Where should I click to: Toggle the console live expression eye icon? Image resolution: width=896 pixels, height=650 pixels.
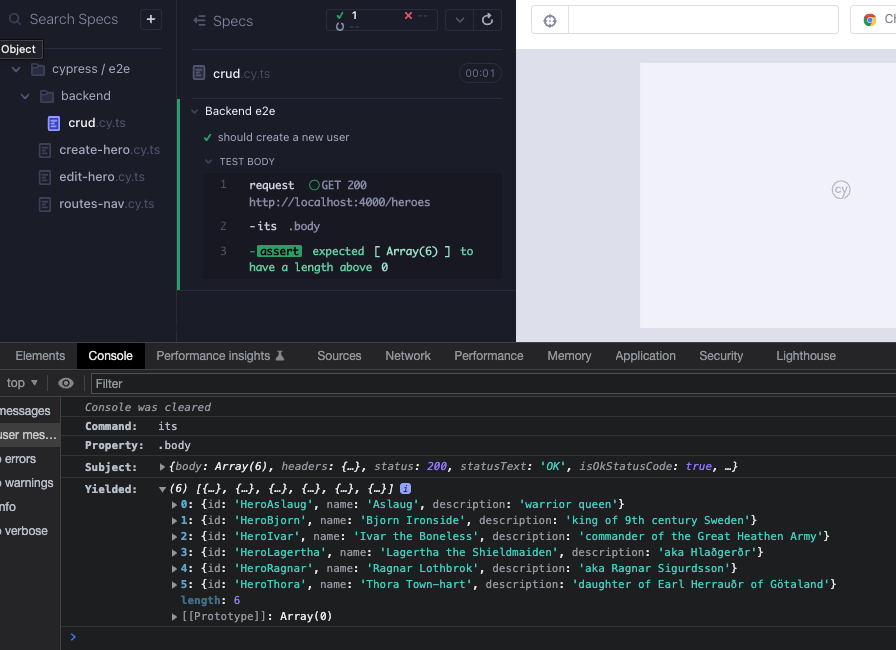point(66,383)
